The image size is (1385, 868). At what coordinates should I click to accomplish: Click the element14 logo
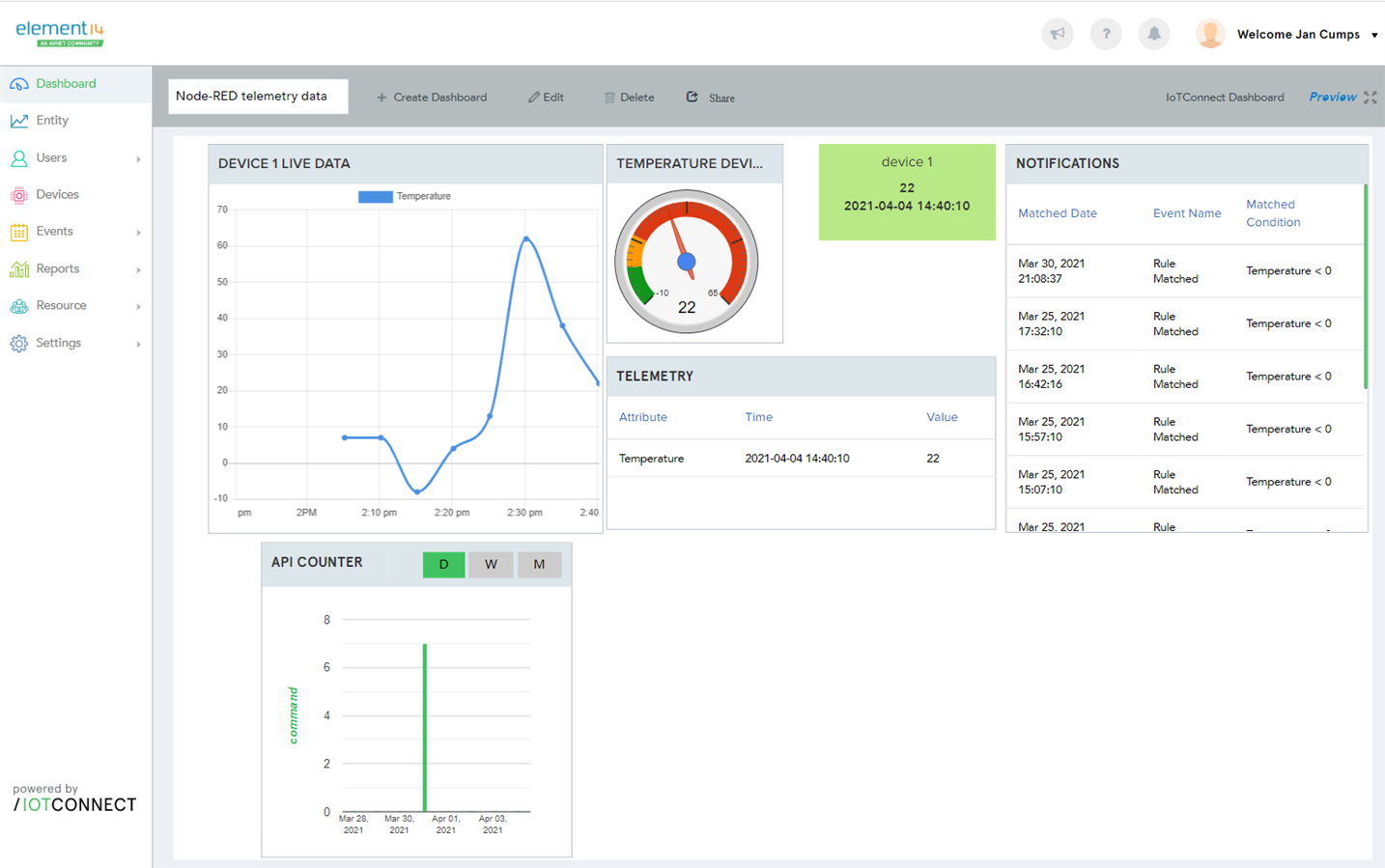(x=60, y=33)
